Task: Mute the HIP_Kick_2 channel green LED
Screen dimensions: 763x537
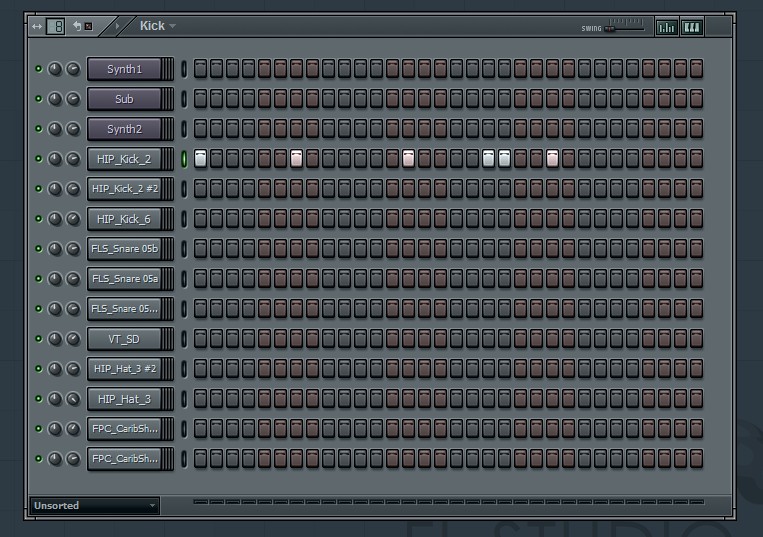Action: [x=38, y=159]
